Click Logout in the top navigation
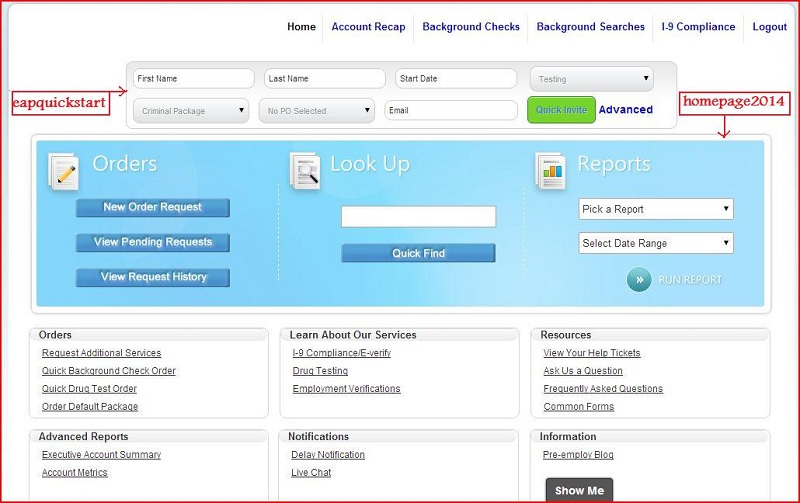This screenshot has height=503, width=800. click(770, 27)
